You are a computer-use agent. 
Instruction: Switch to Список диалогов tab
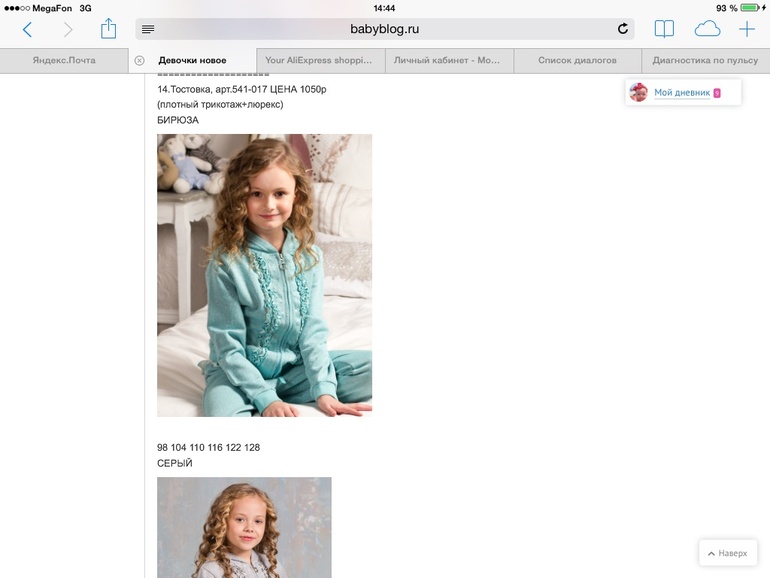[x=578, y=60]
